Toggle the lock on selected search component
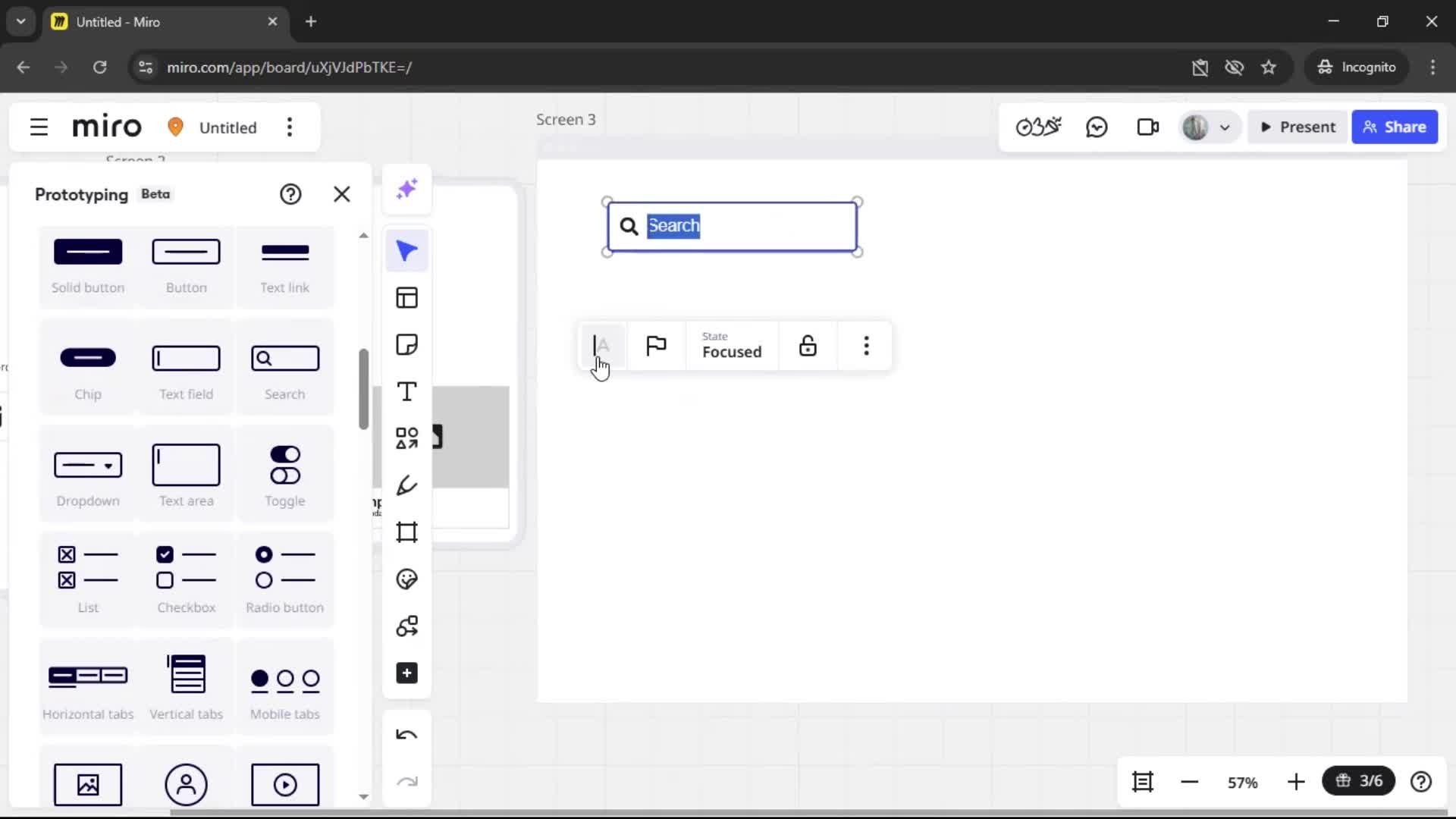 point(808,346)
